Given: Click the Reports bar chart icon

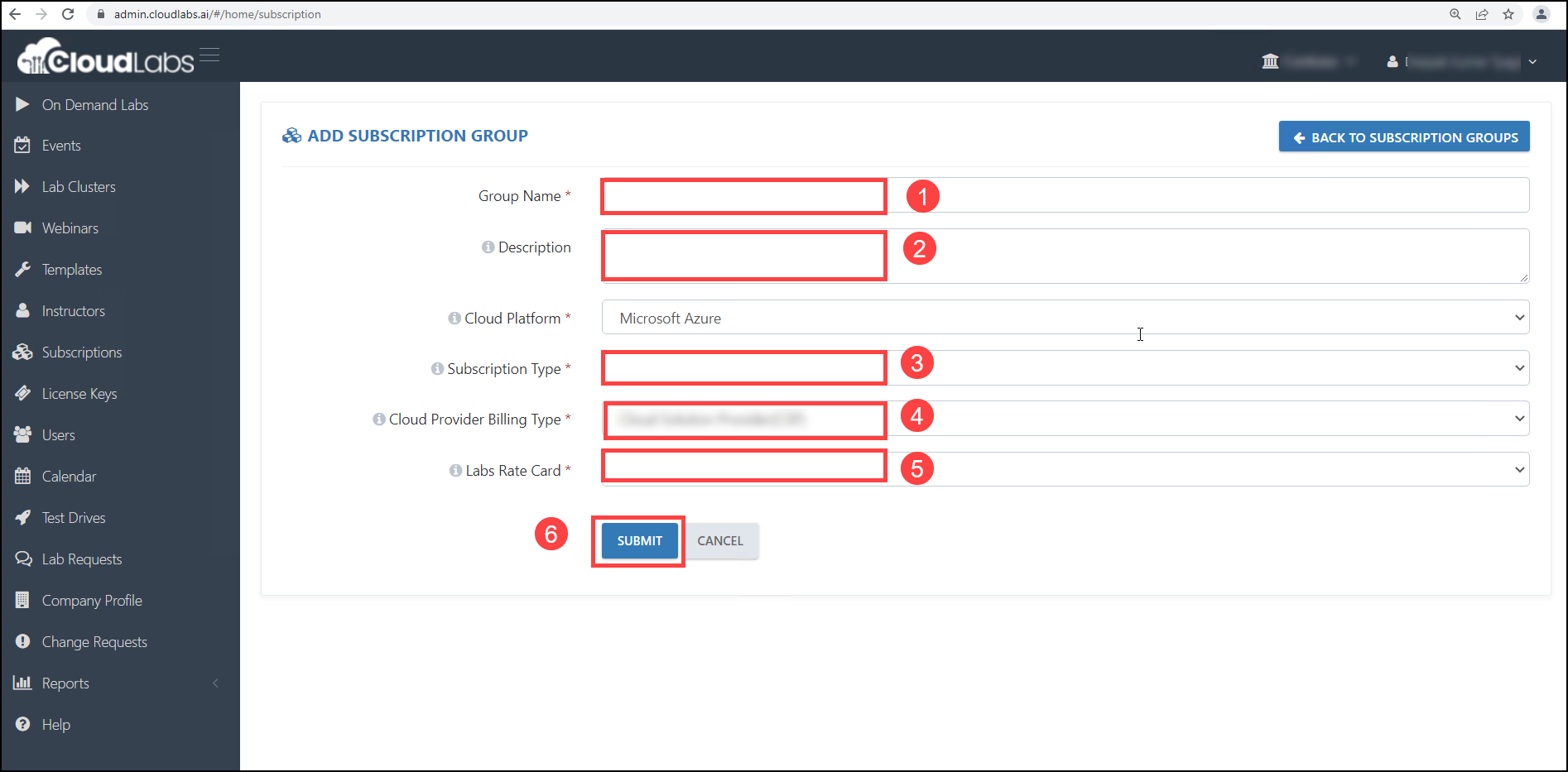Looking at the screenshot, I should [22, 683].
